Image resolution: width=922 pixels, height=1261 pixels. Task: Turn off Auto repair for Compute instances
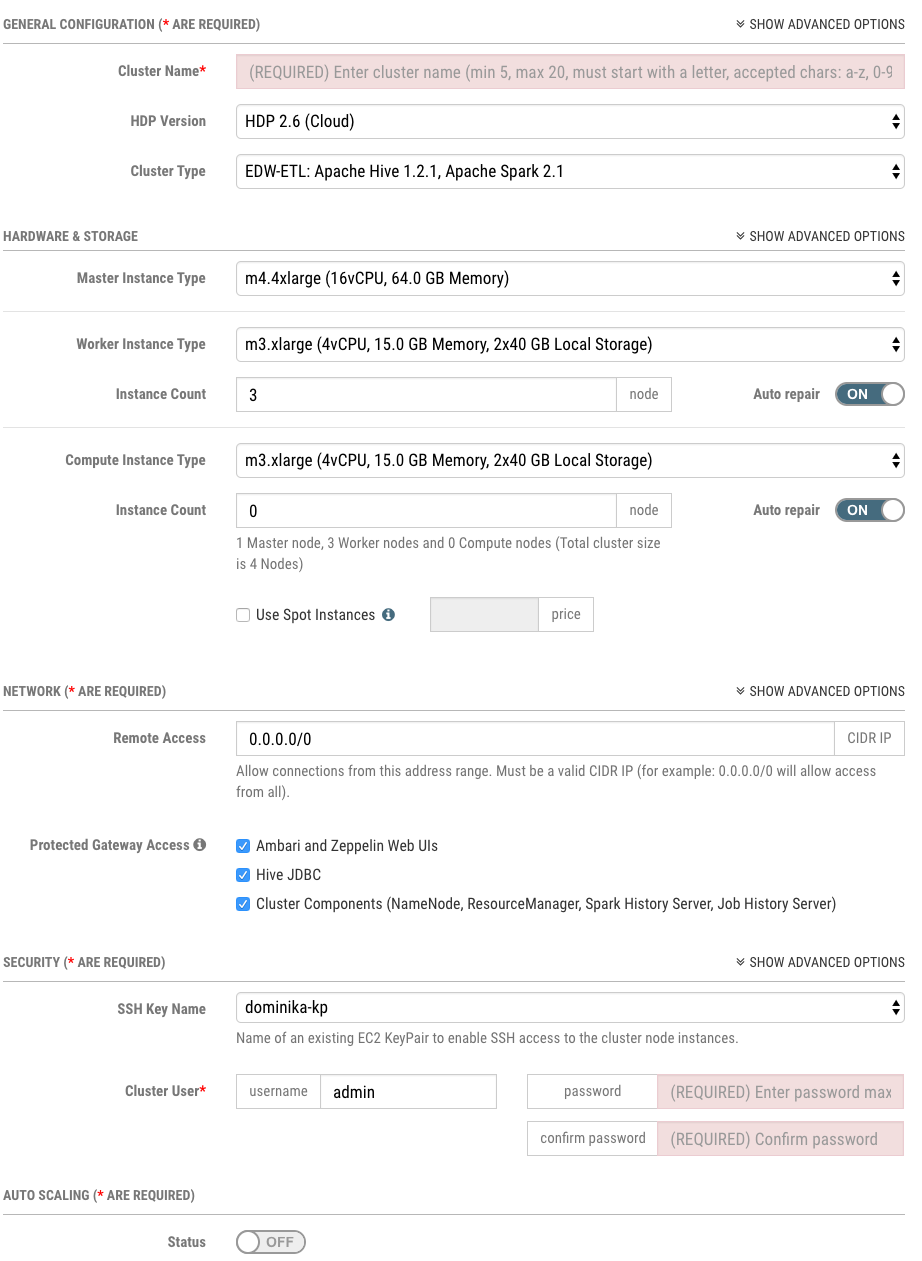pyautogui.click(x=868, y=510)
